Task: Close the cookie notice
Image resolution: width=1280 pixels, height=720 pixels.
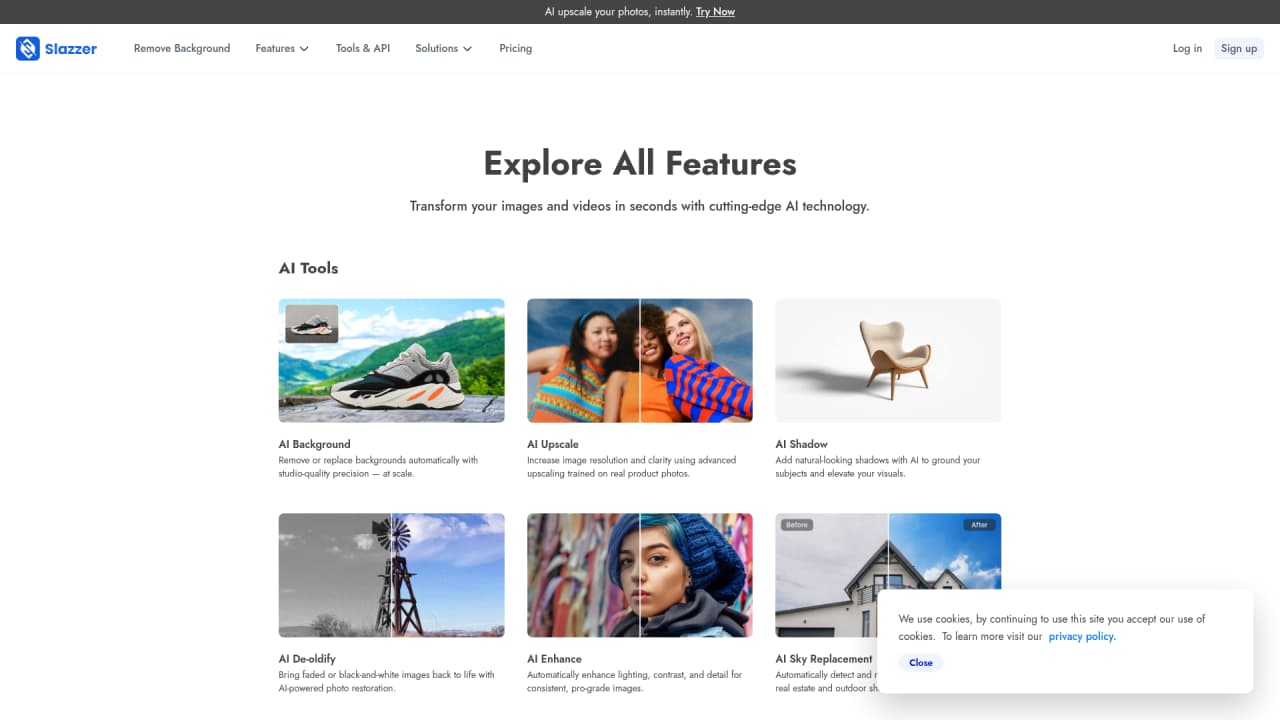Action: (x=921, y=663)
